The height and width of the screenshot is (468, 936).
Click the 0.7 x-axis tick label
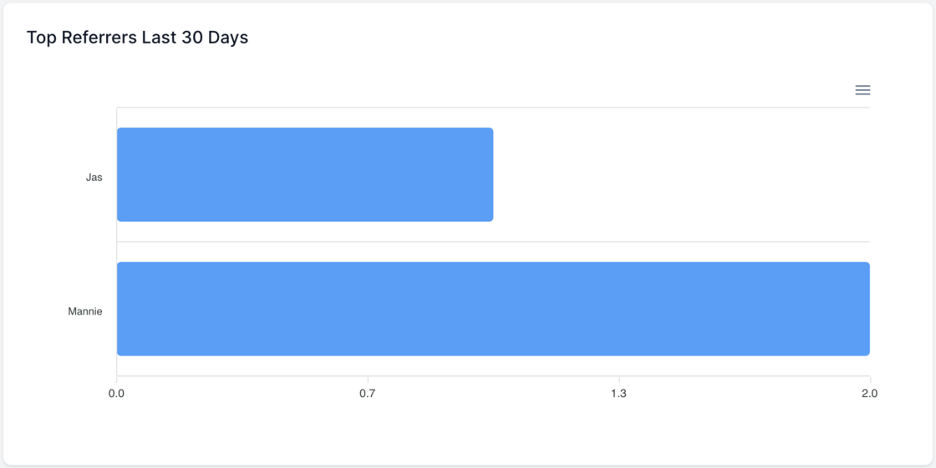point(368,393)
